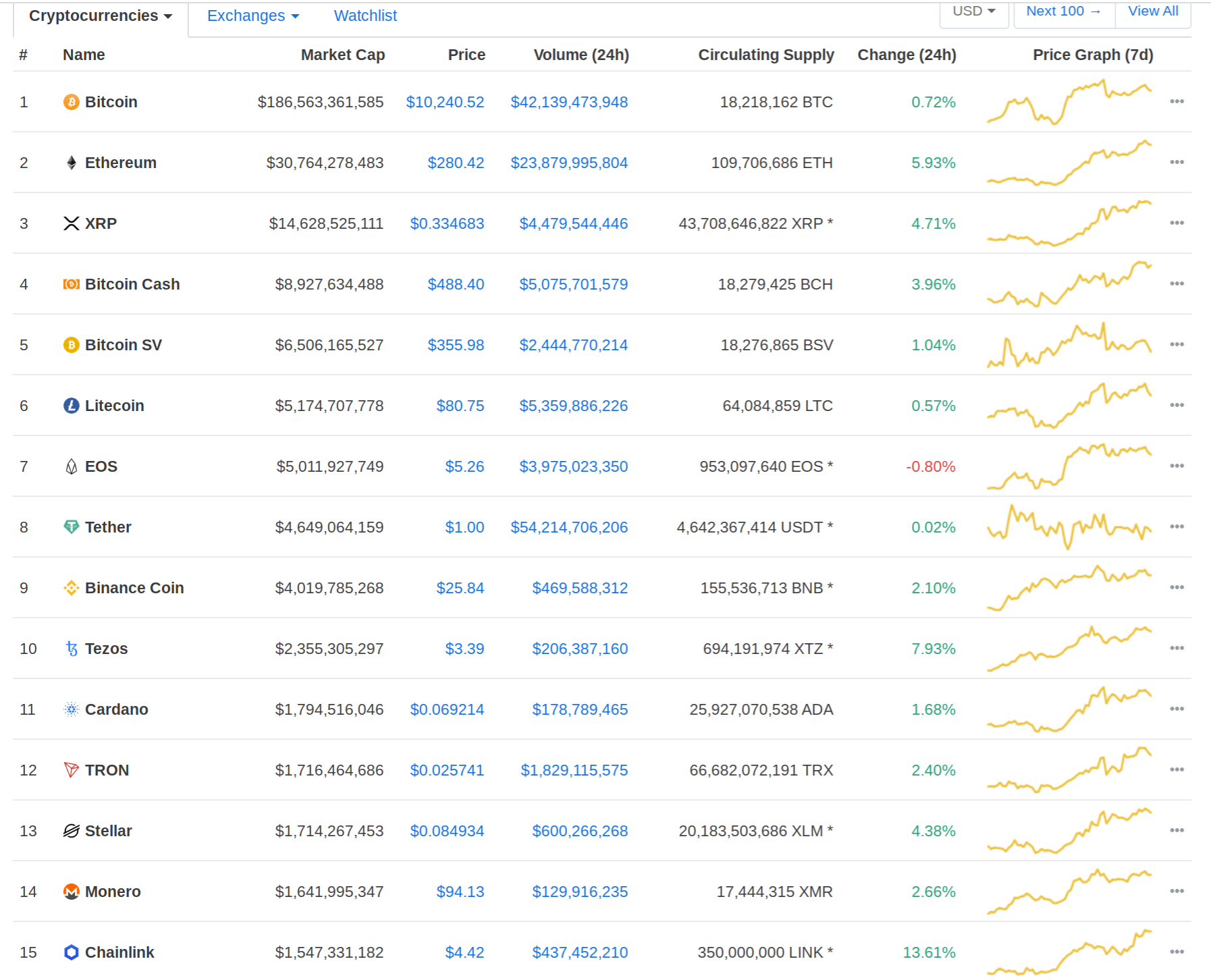Click the Bitcoin Cash logo icon
The image size is (1211, 980).
(72, 284)
